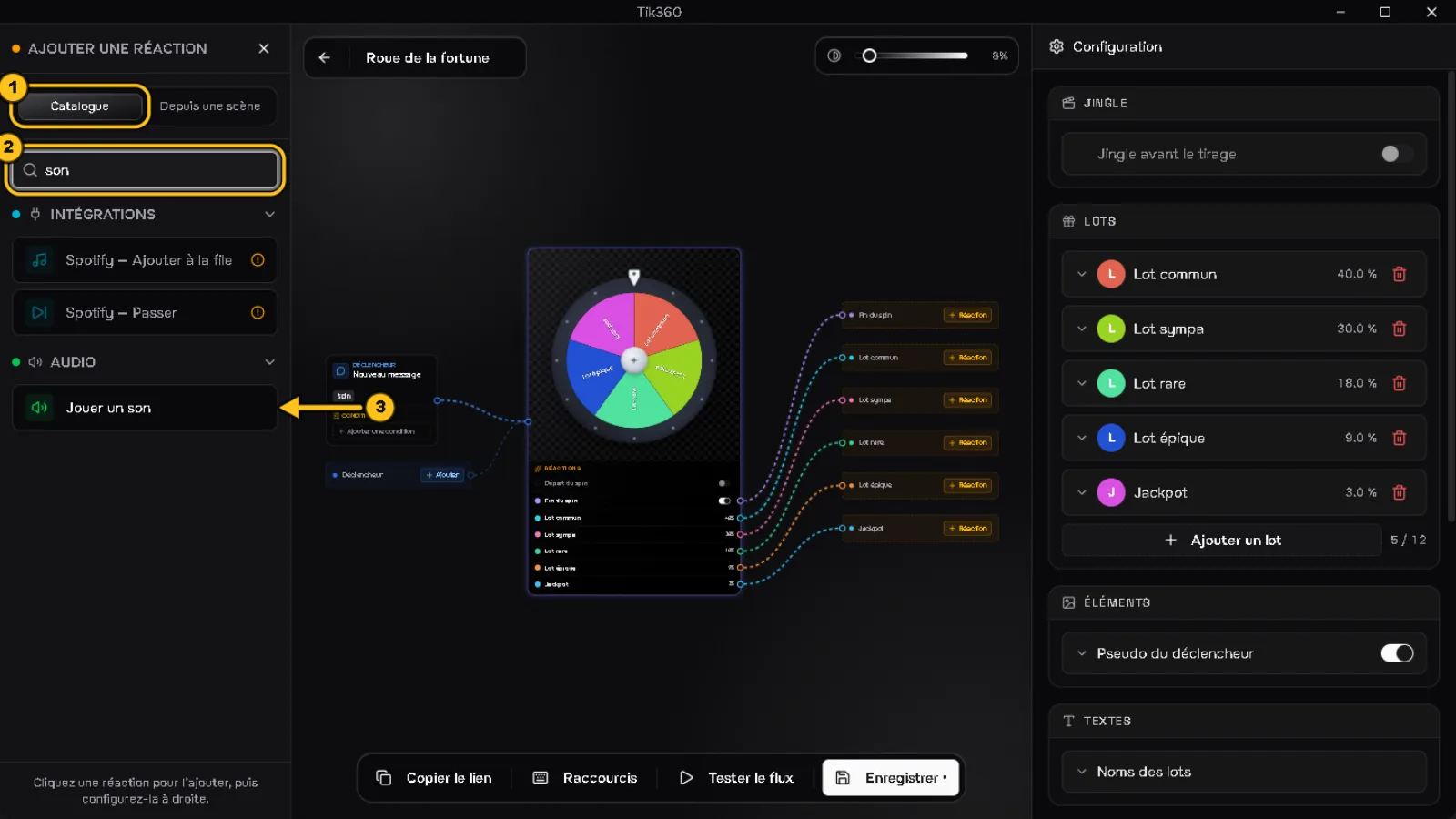Add the Jouer un son reaction
This screenshot has width=1456, height=819.
(x=145, y=408)
